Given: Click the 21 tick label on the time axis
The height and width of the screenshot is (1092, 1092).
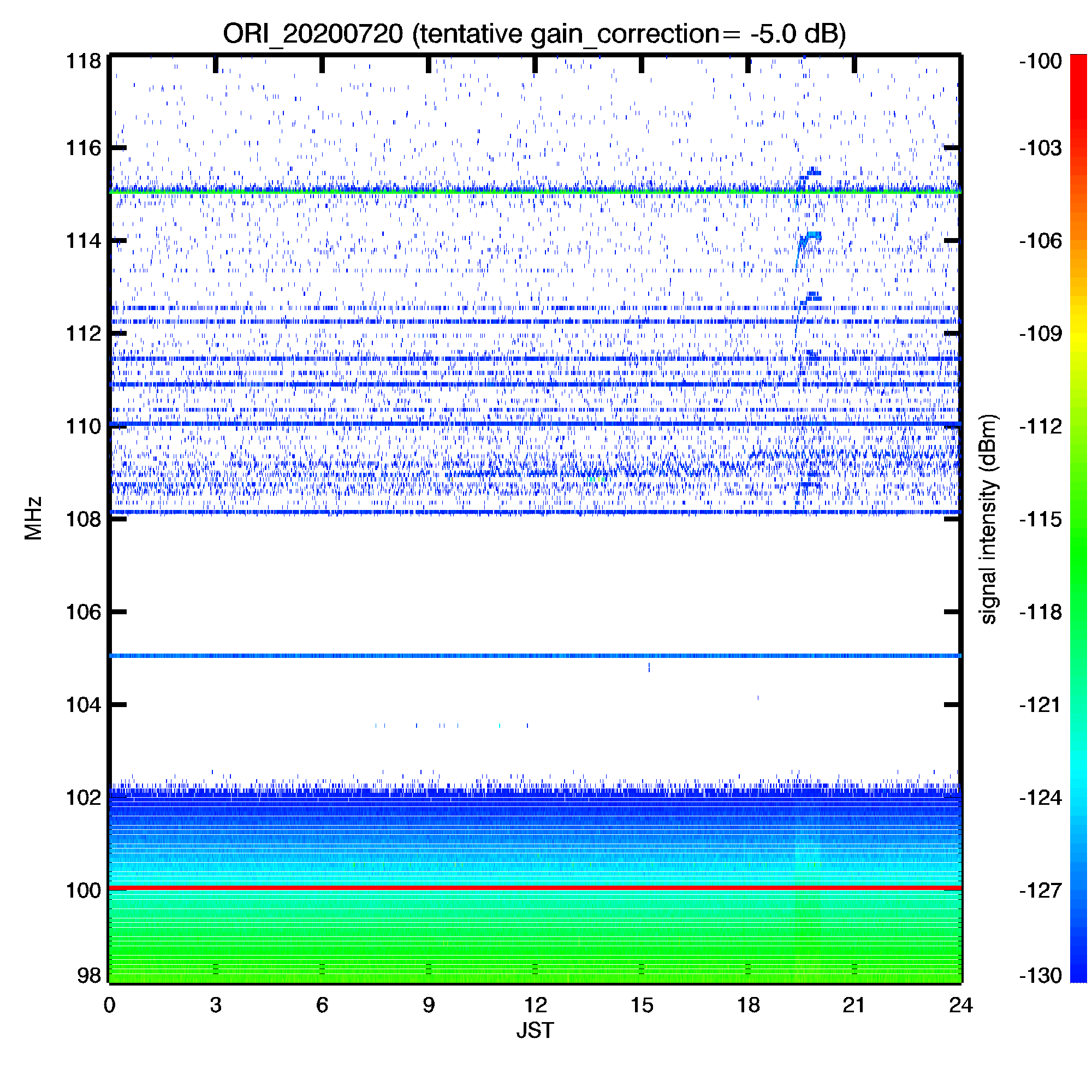Looking at the screenshot, I should 854,1006.
